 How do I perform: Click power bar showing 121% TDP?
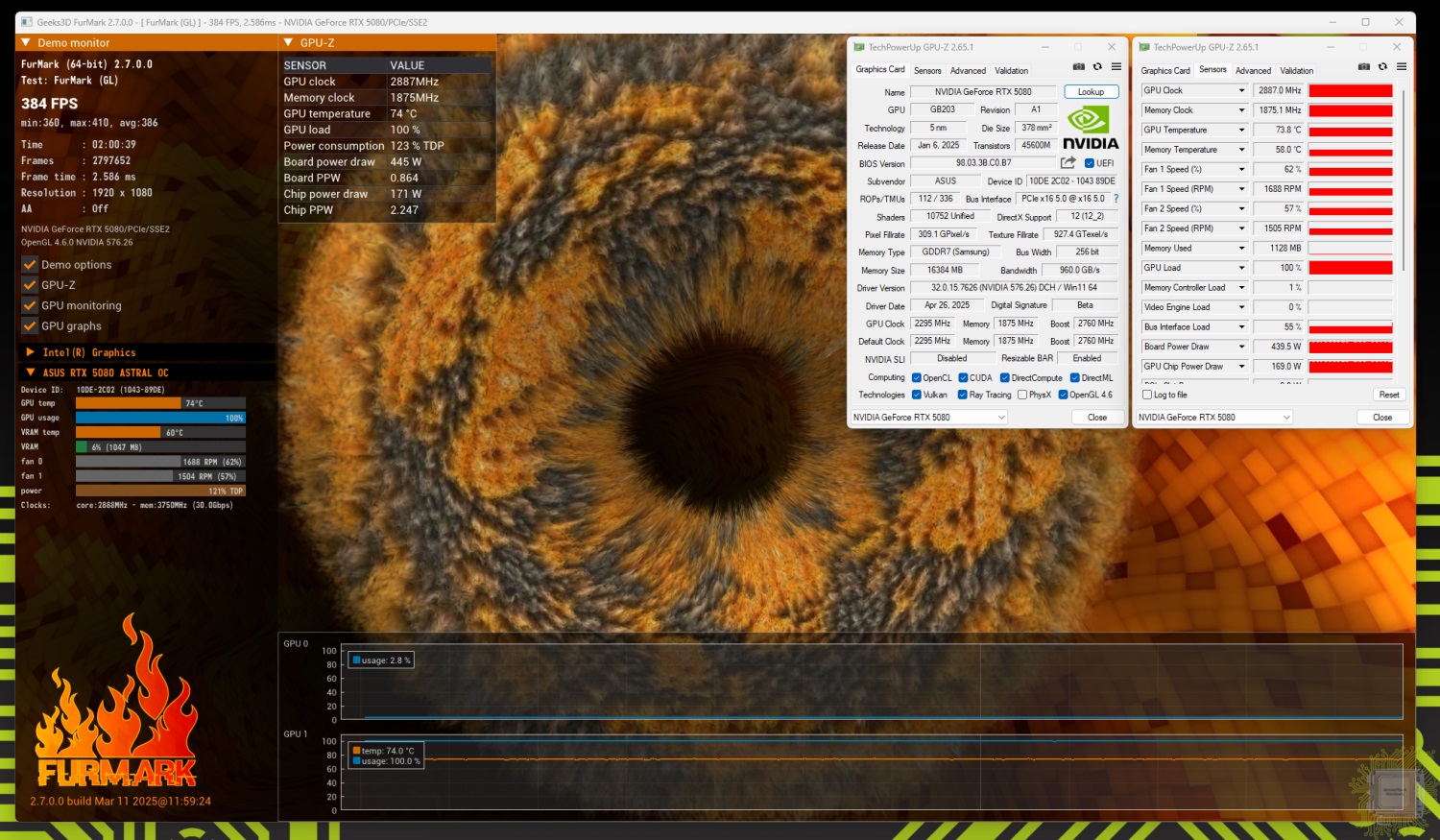pos(160,491)
